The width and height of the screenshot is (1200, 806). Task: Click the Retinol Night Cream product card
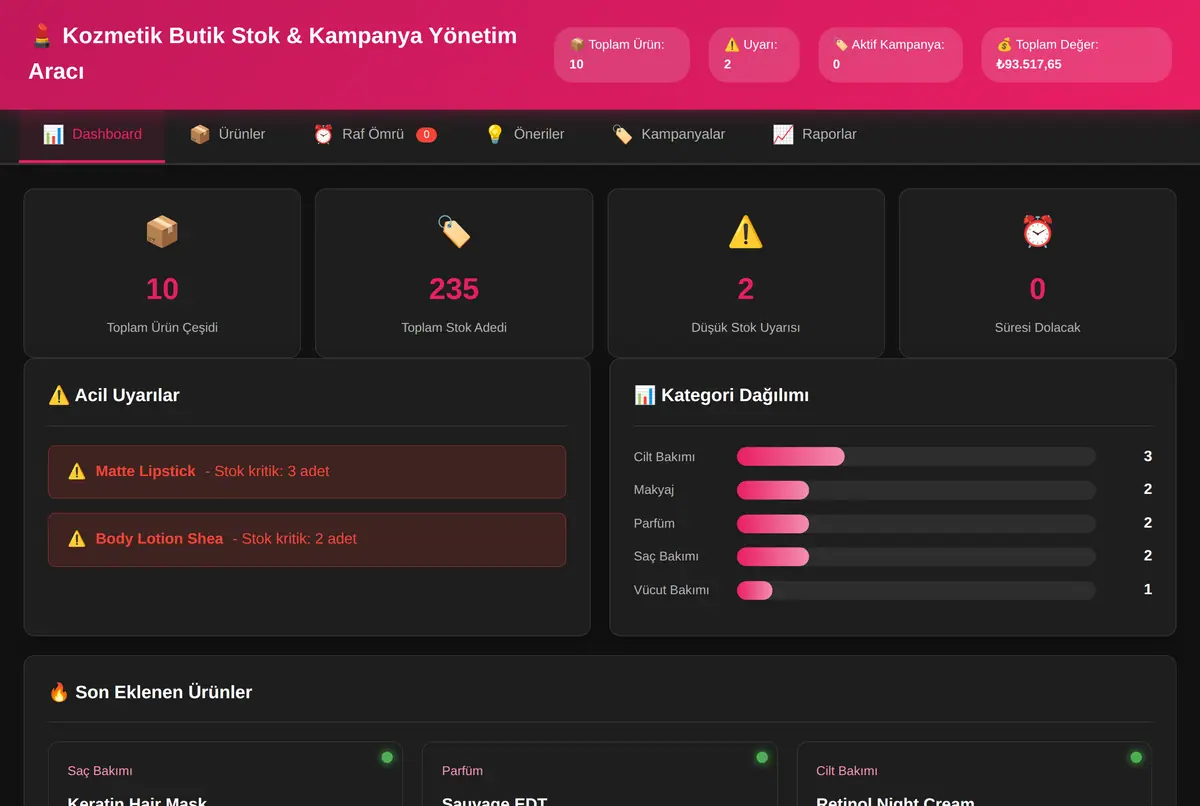(974, 774)
